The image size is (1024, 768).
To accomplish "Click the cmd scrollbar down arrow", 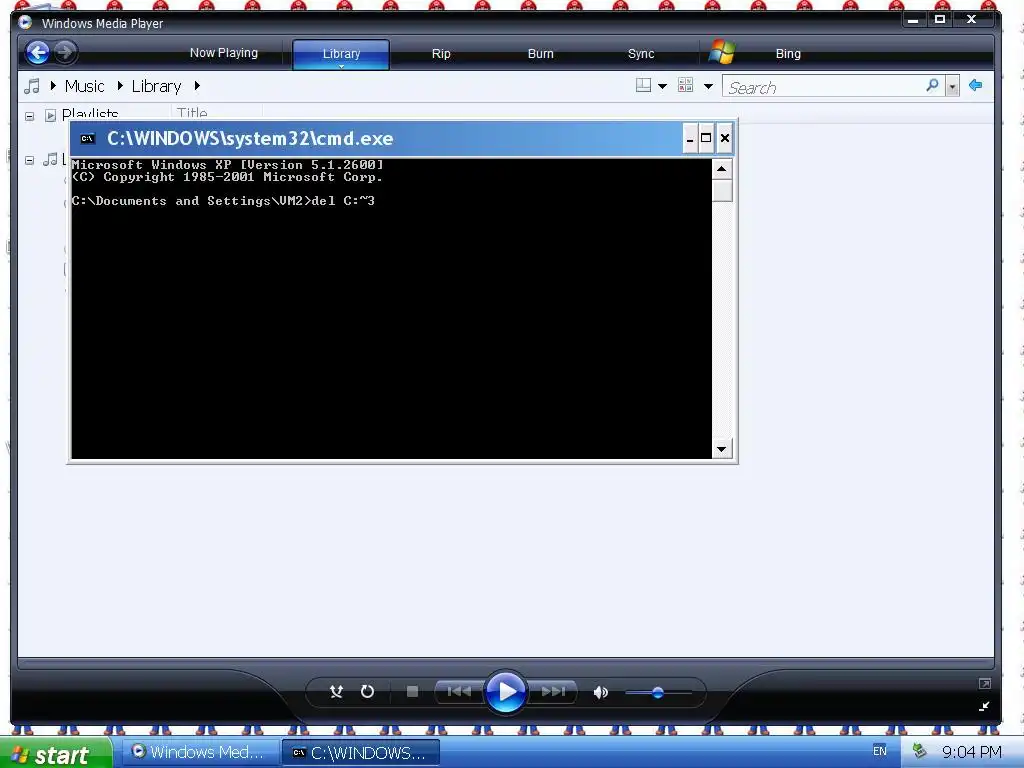I will click(x=722, y=449).
